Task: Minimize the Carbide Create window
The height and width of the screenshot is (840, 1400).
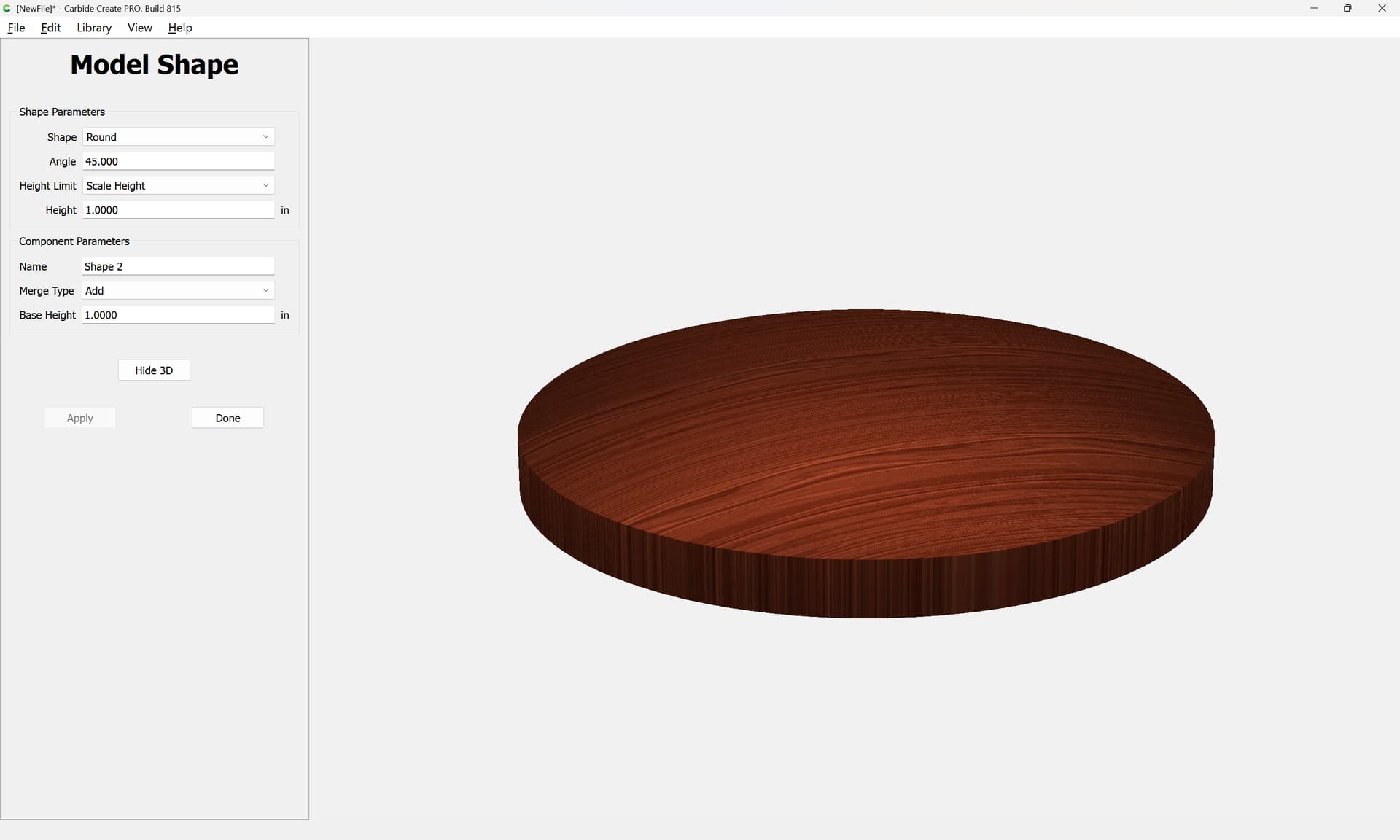Action: 1314,8
